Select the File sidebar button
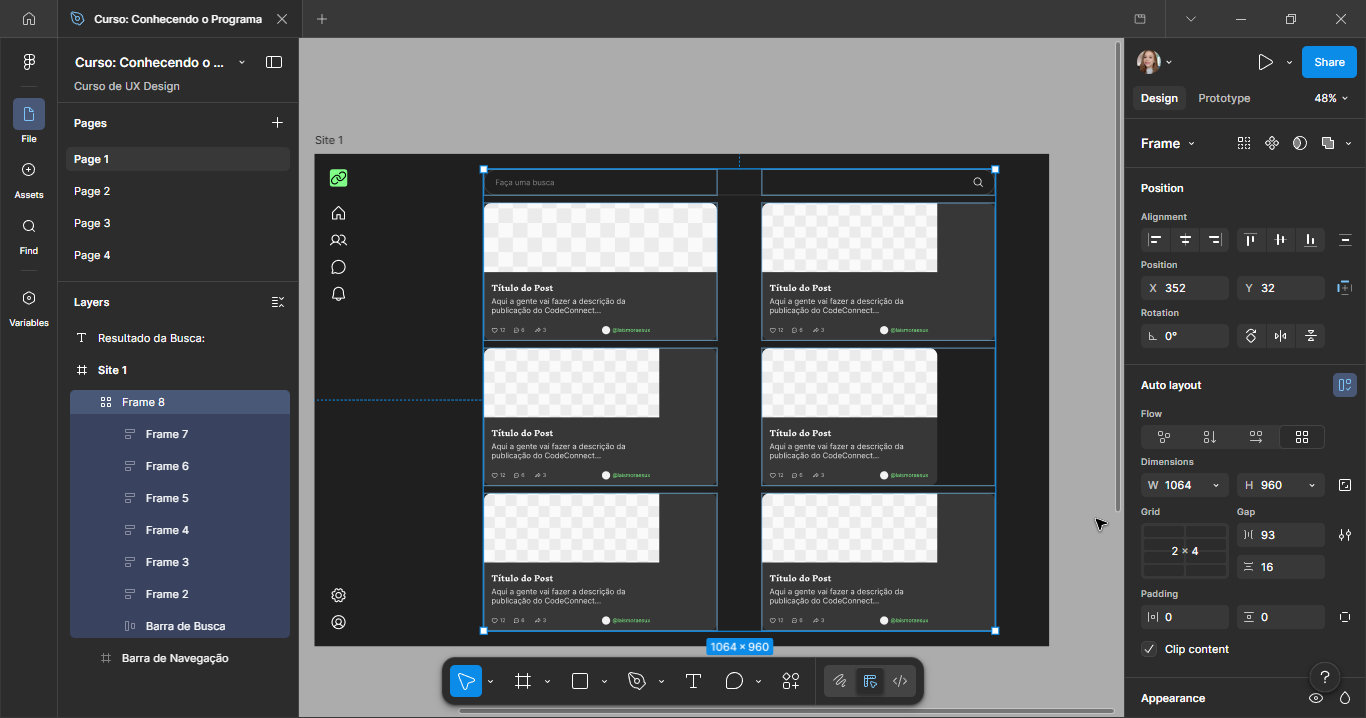This screenshot has width=1366, height=718. coord(28,122)
